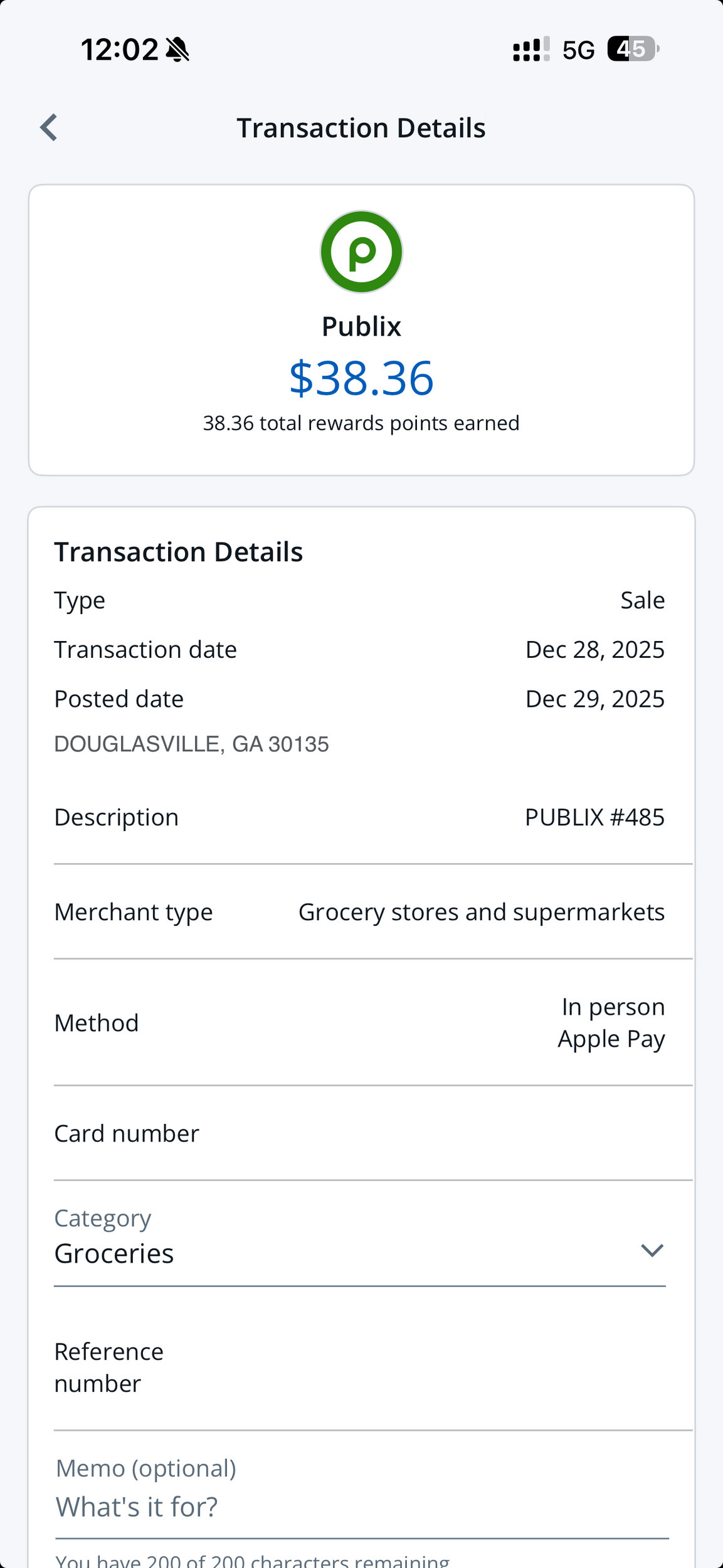The height and width of the screenshot is (1568, 723).
Task: Tap the clock time in status bar
Action: tap(119, 50)
